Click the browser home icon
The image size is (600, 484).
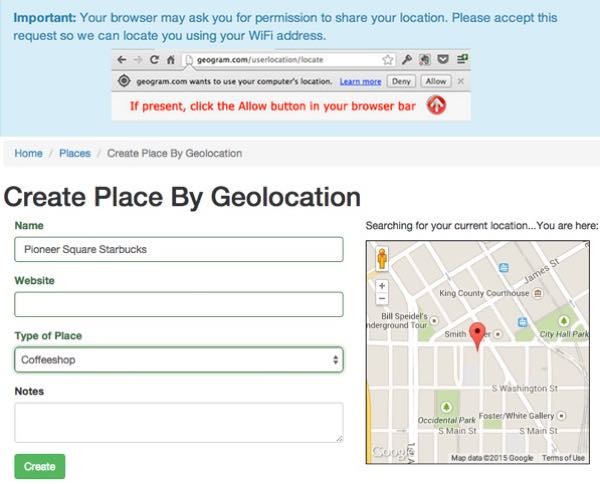171,60
